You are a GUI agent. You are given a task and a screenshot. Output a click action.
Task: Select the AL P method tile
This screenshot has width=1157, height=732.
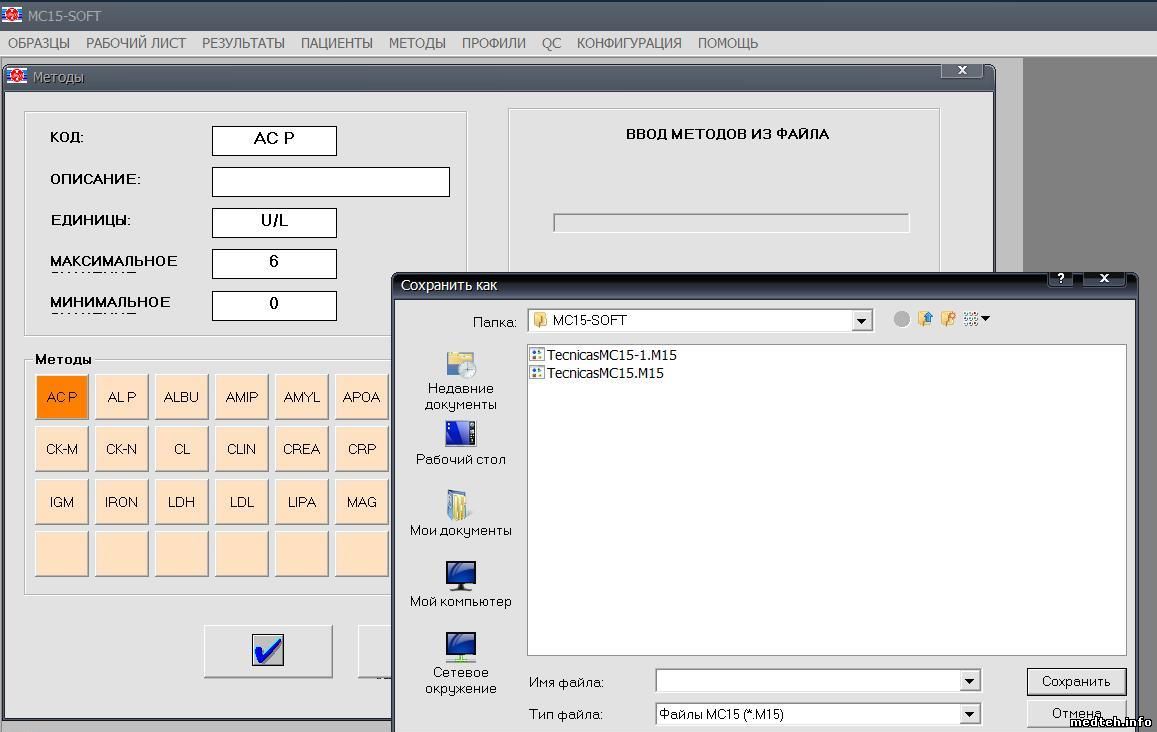[x=122, y=397]
